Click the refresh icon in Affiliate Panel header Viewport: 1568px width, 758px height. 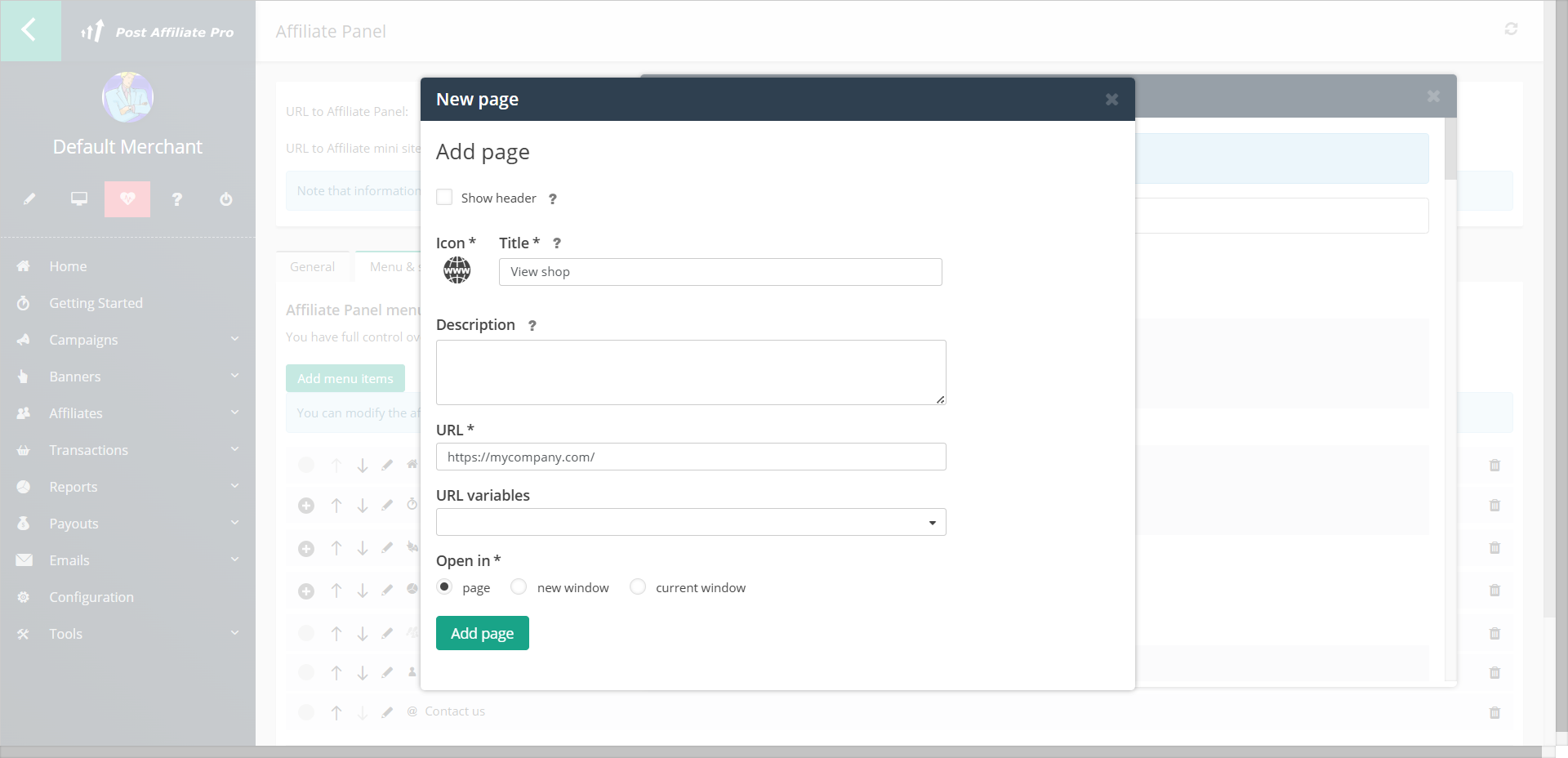tap(1511, 29)
